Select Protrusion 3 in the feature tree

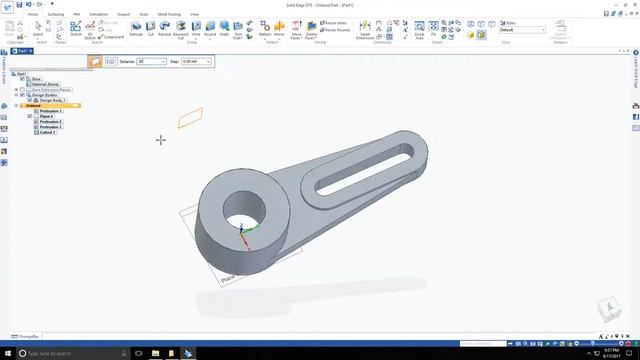[48, 127]
